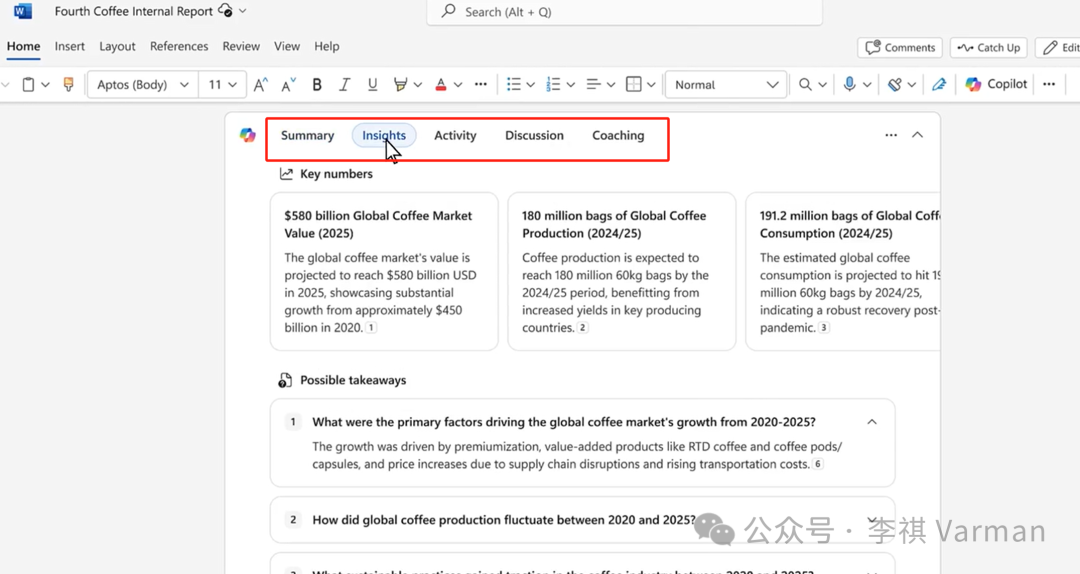The height and width of the screenshot is (574, 1080).
Task: Click the Possible takeaways heading icon
Action: point(285,380)
